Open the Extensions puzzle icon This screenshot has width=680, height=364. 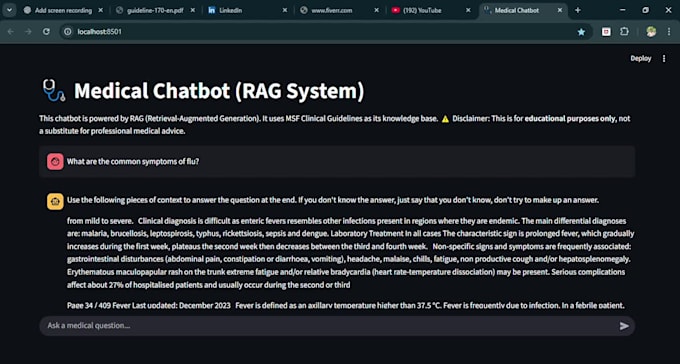click(x=624, y=32)
